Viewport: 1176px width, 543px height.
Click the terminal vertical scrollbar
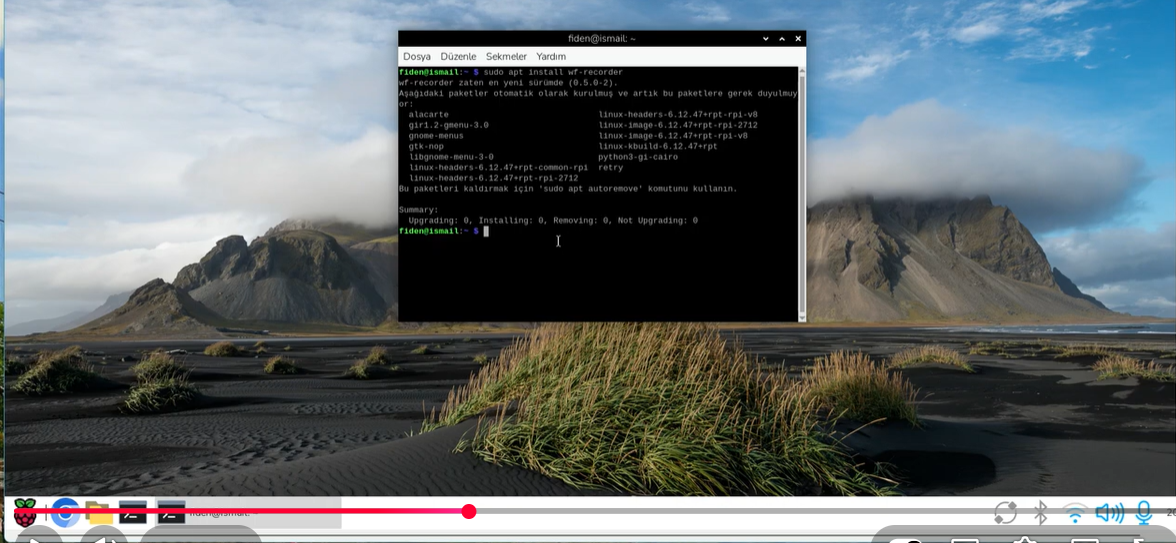801,190
